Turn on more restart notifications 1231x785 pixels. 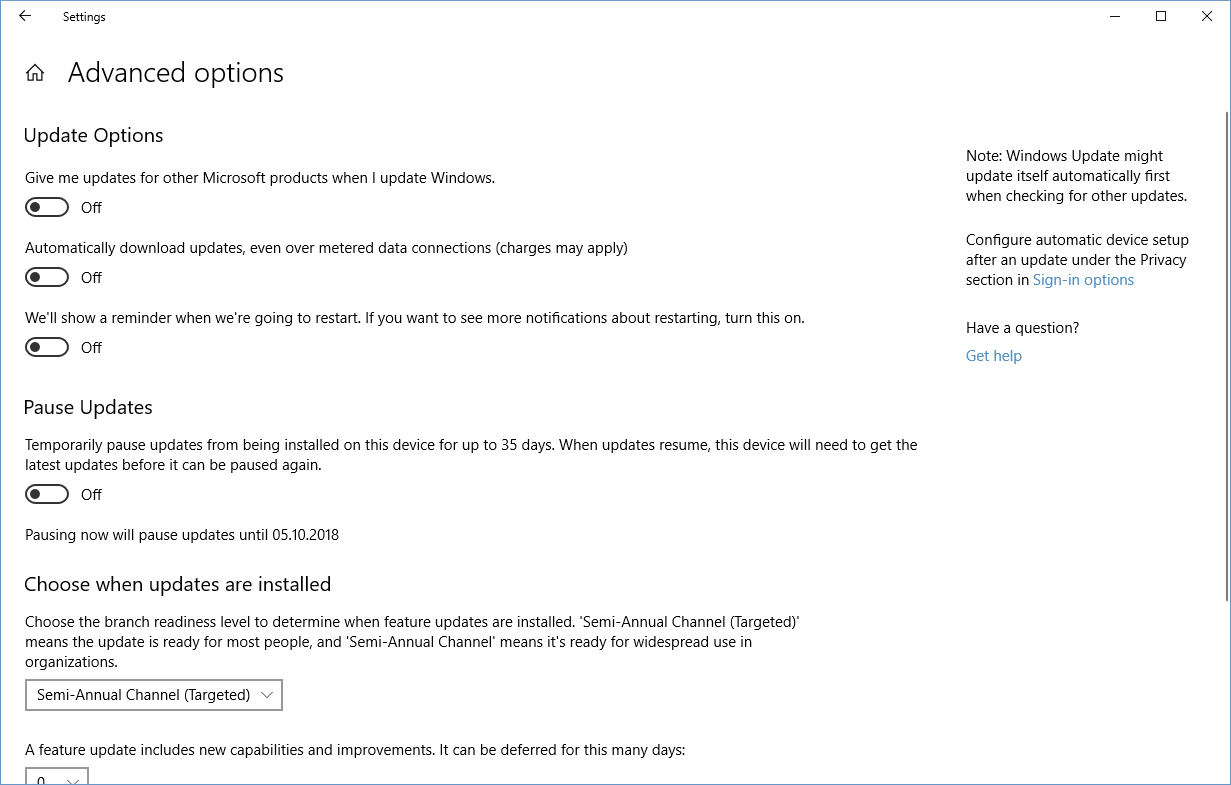click(x=47, y=347)
